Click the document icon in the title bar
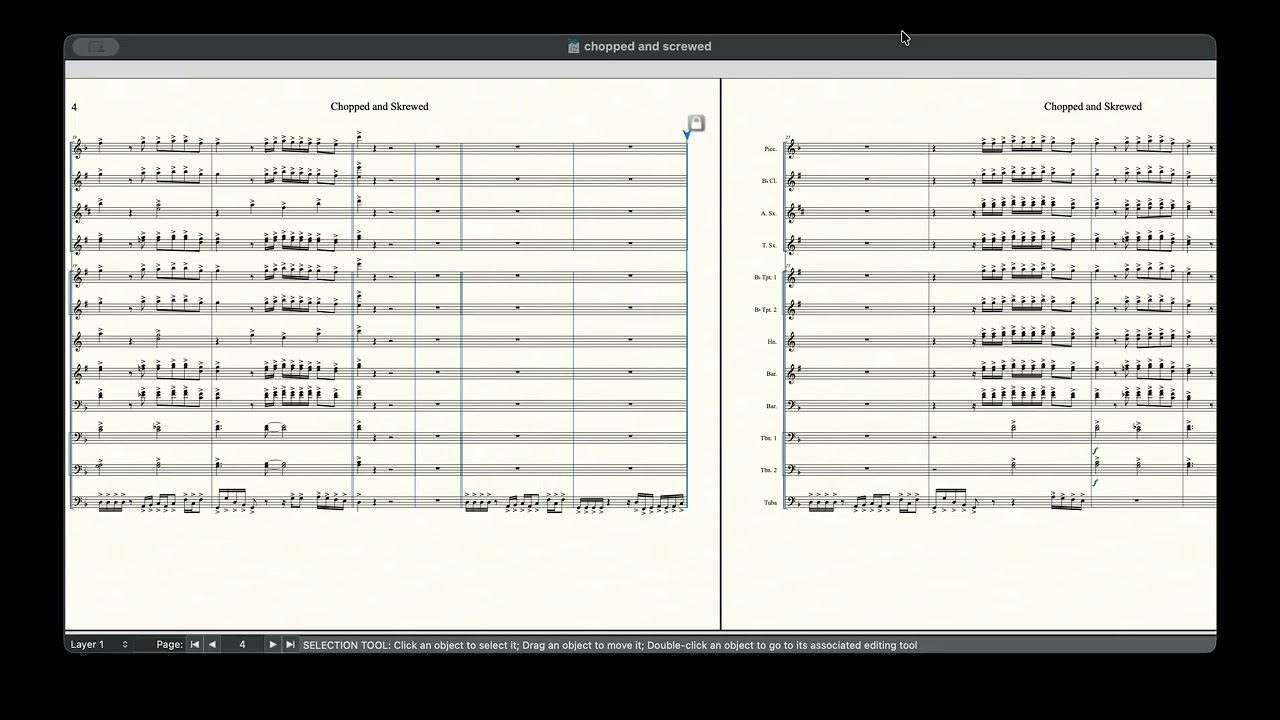The height and width of the screenshot is (720, 1280). click(574, 46)
